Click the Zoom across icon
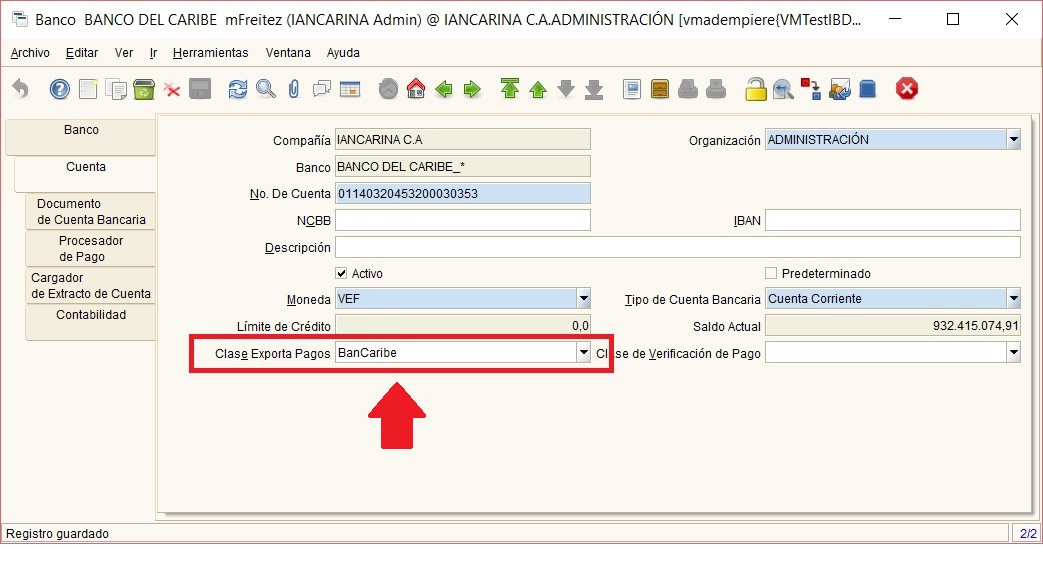 tap(783, 88)
